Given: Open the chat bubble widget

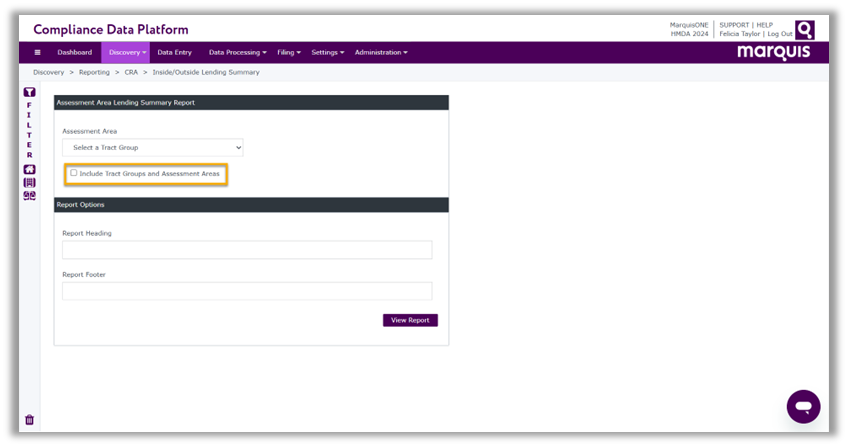Looking at the screenshot, I should pyautogui.click(x=803, y=407).
